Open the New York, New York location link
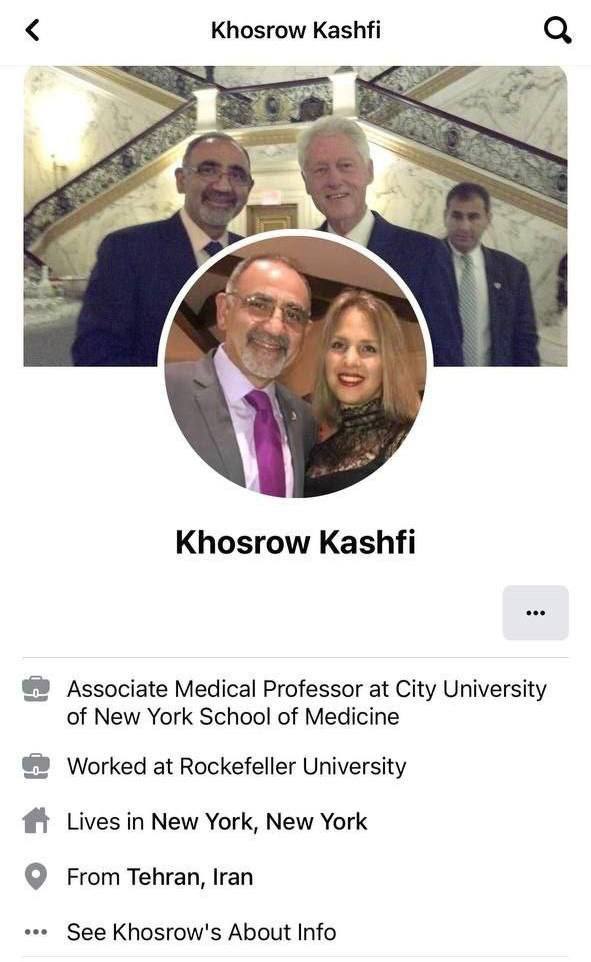591x962 pixels. [259, 822]
